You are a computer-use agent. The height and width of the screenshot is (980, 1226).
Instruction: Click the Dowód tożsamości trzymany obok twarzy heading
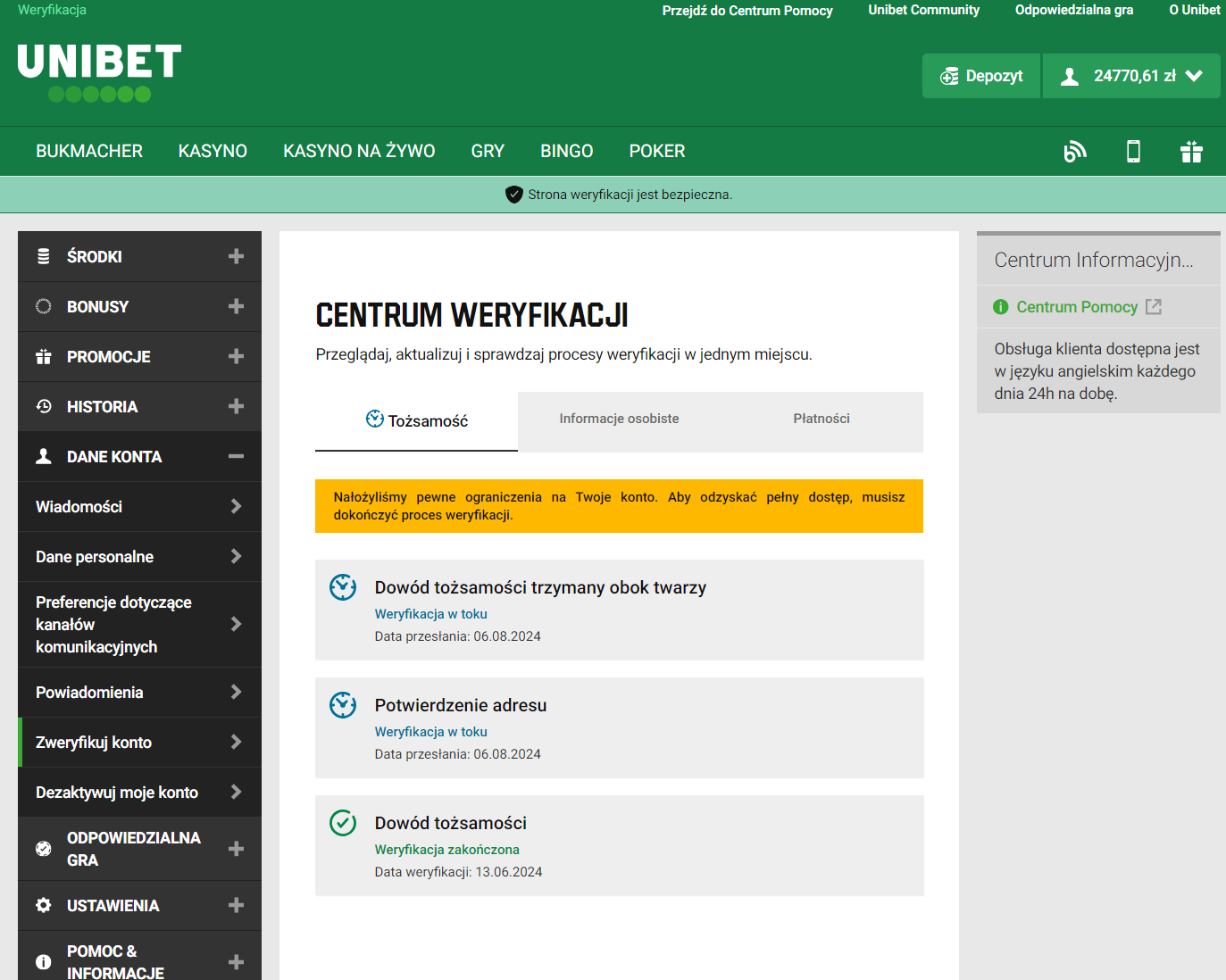(540, 587)
